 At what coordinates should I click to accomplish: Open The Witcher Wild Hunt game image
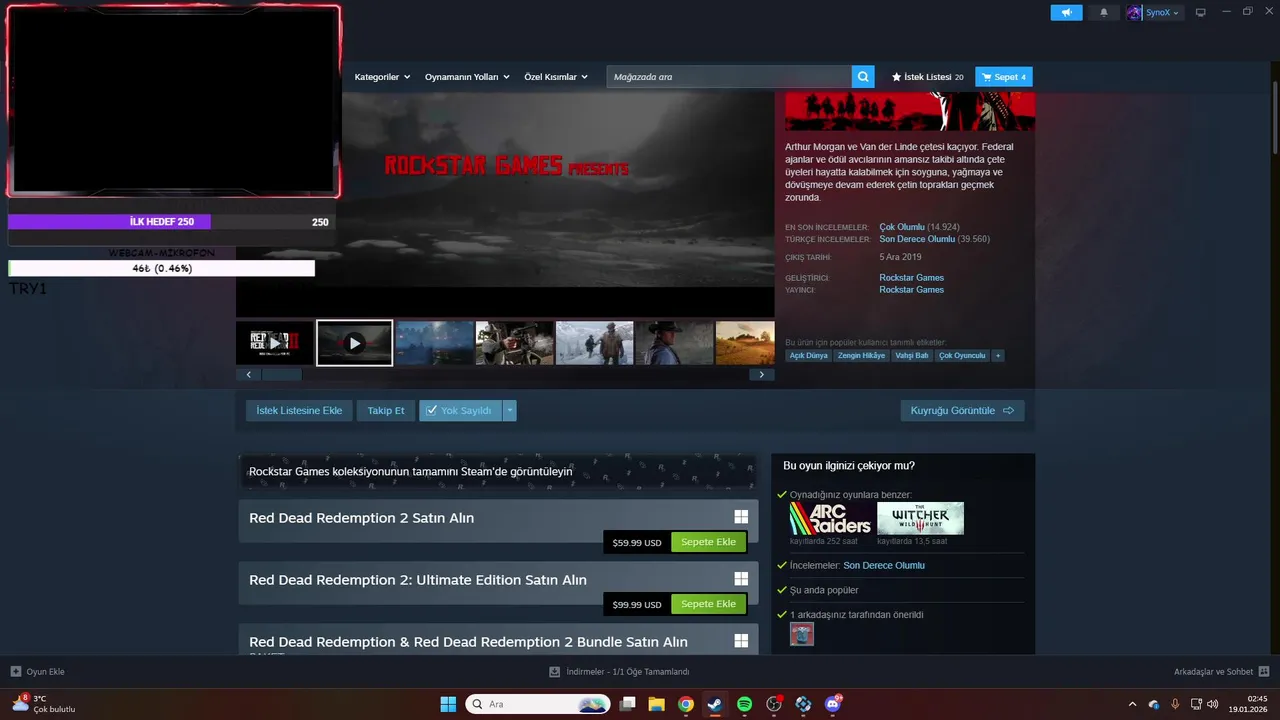click(x=920, y=518)
